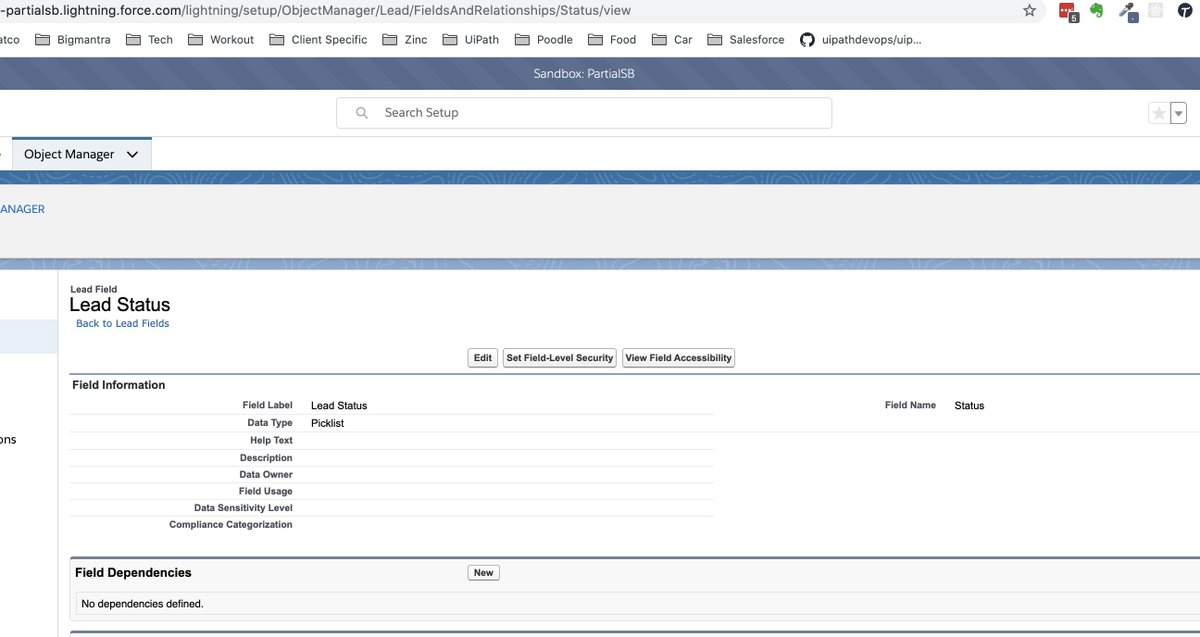Open the Zinc bookmarks folder
This screenshot has height=637, width=1200.
point(404,40)
